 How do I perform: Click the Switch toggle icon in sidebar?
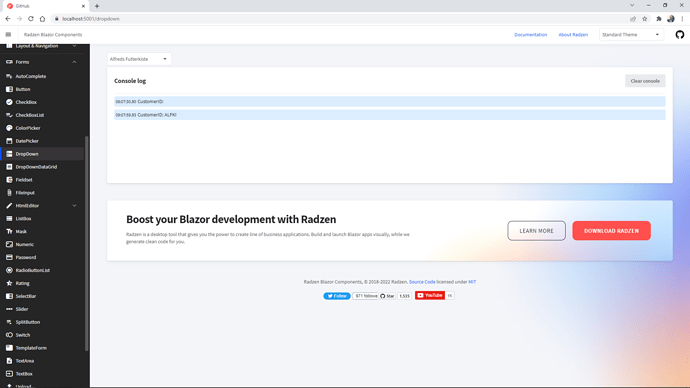pos(9,335)
